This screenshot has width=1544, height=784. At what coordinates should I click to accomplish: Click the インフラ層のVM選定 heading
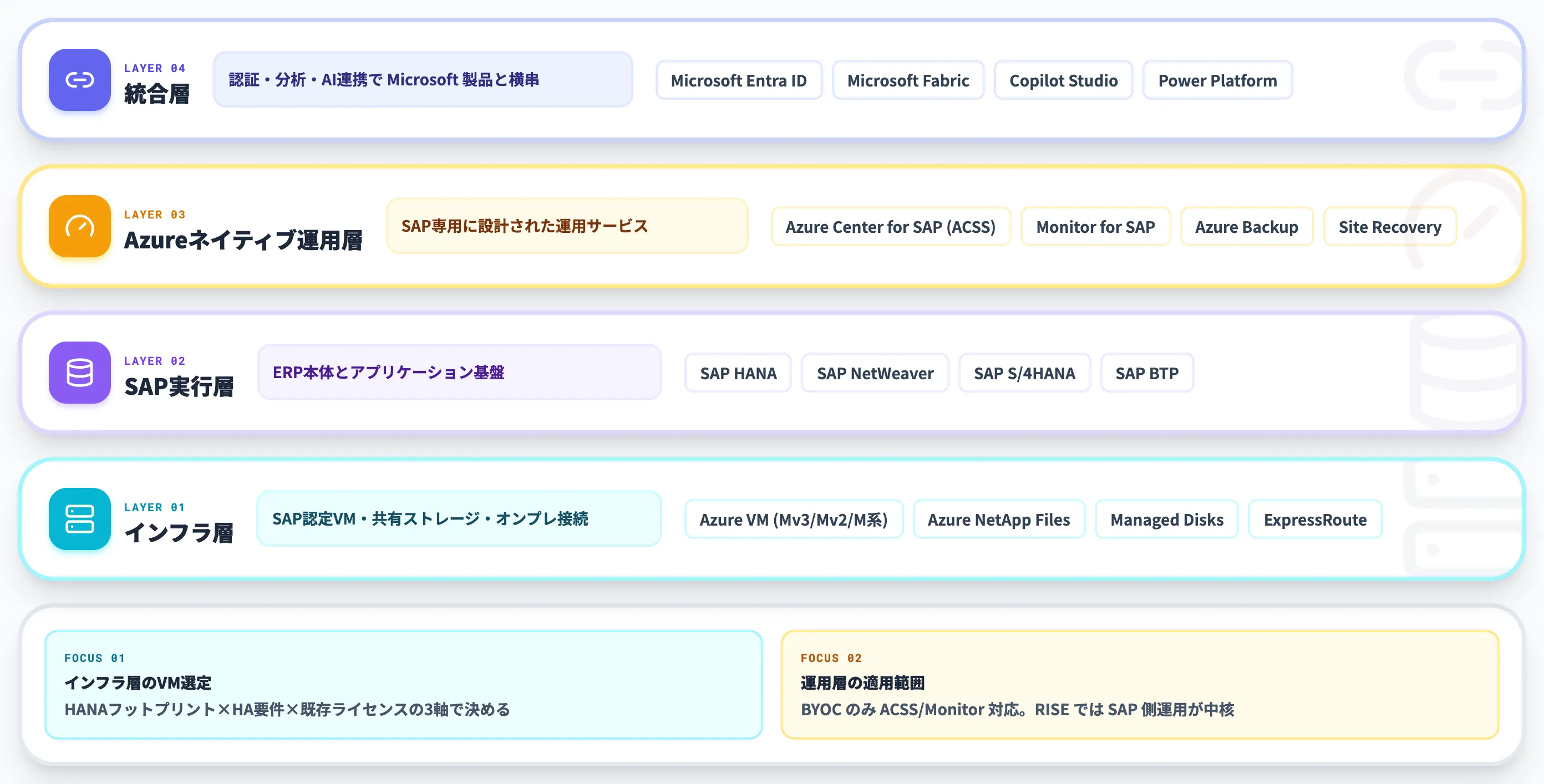pos(138,683)
